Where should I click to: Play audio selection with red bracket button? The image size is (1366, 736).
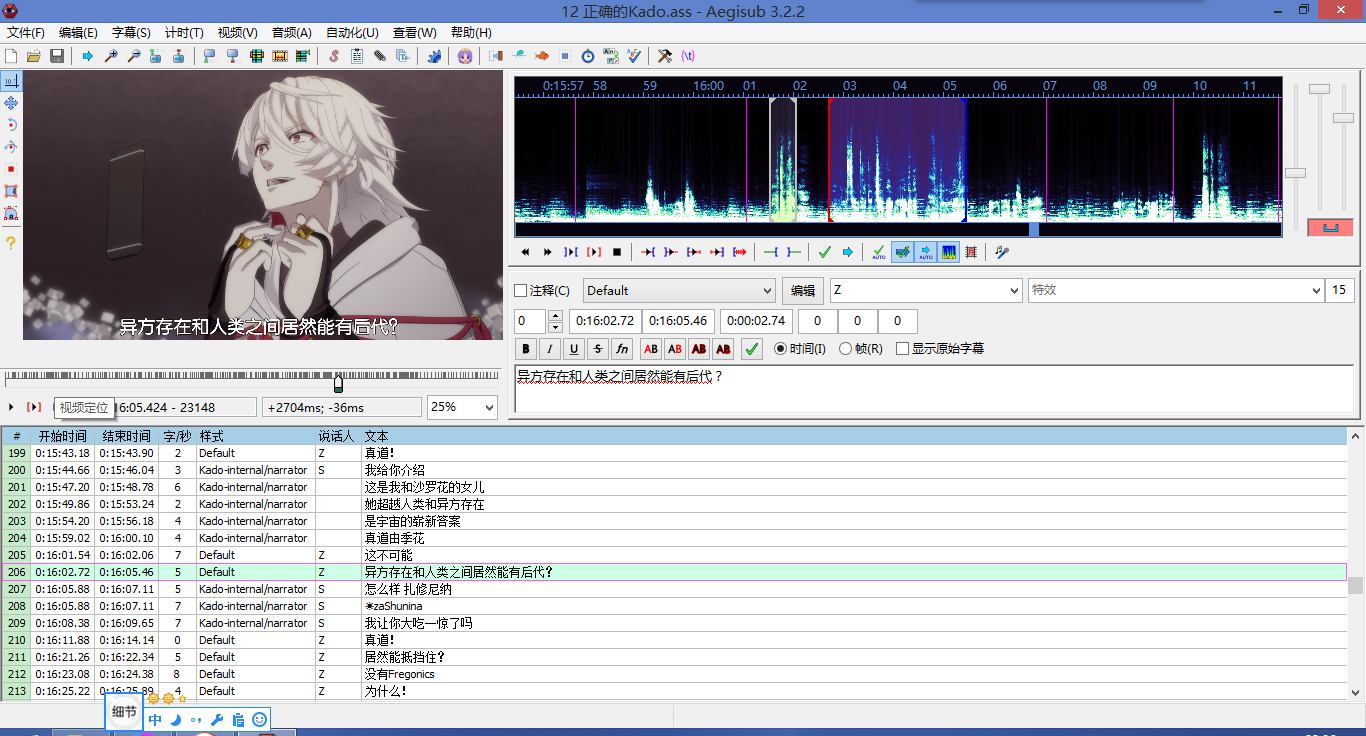(594, 252)
